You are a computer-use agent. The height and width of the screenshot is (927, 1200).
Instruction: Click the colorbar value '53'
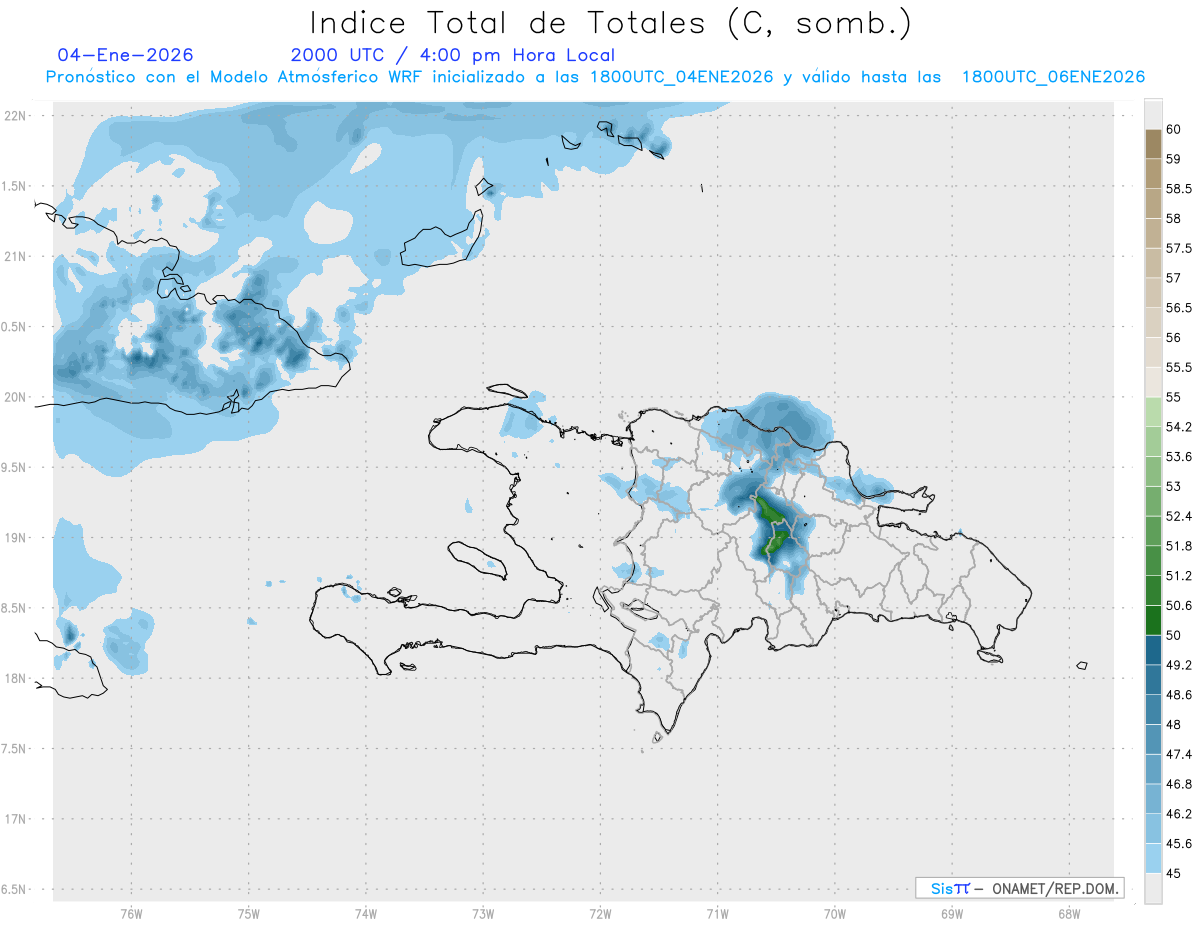(x=1173, y=486)
